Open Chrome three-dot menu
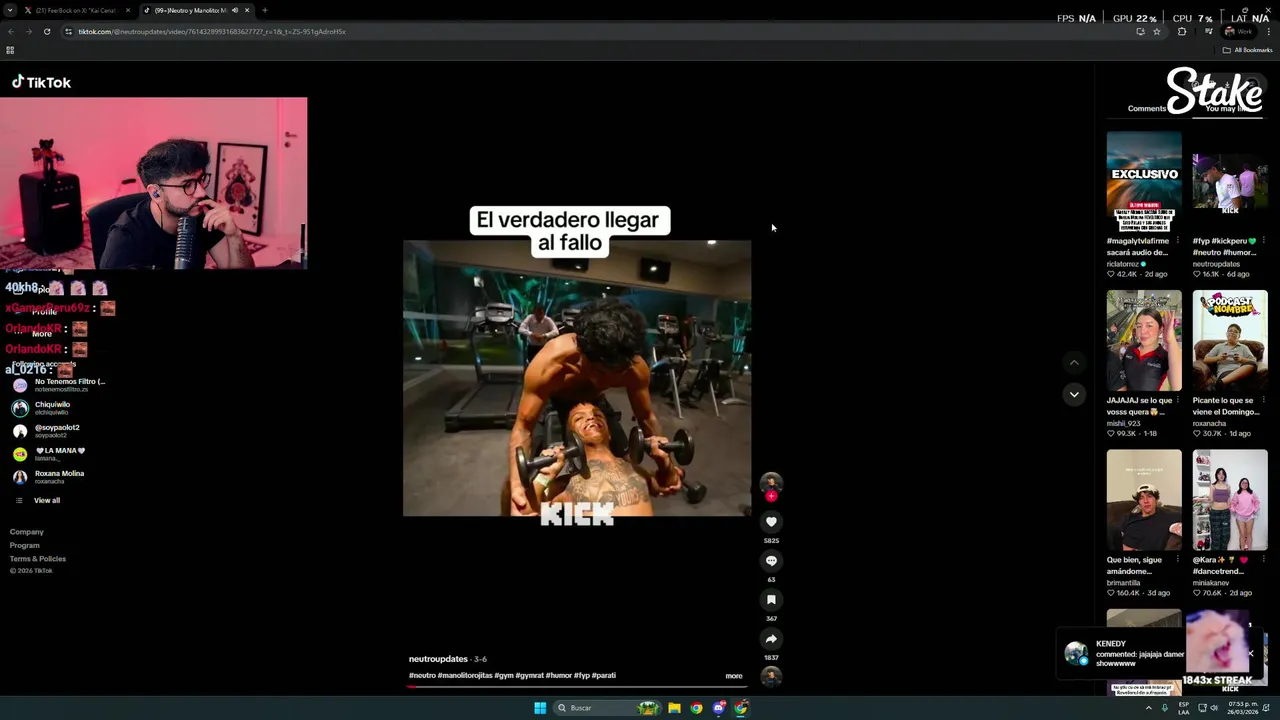 [x=1268, y=31]
